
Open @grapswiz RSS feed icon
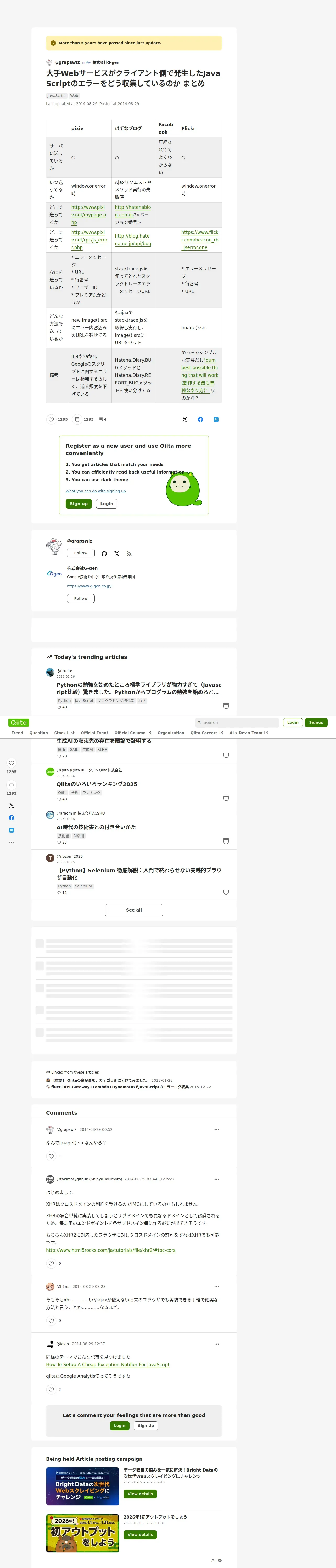129,554
